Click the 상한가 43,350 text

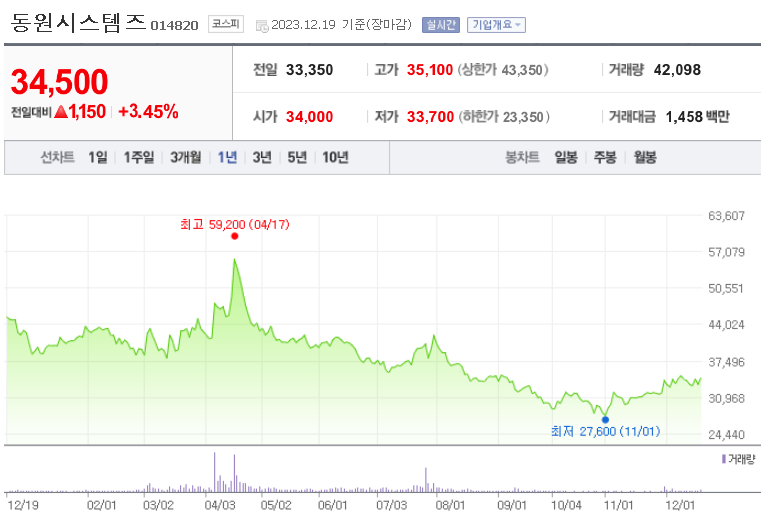[x=503, y=70]
